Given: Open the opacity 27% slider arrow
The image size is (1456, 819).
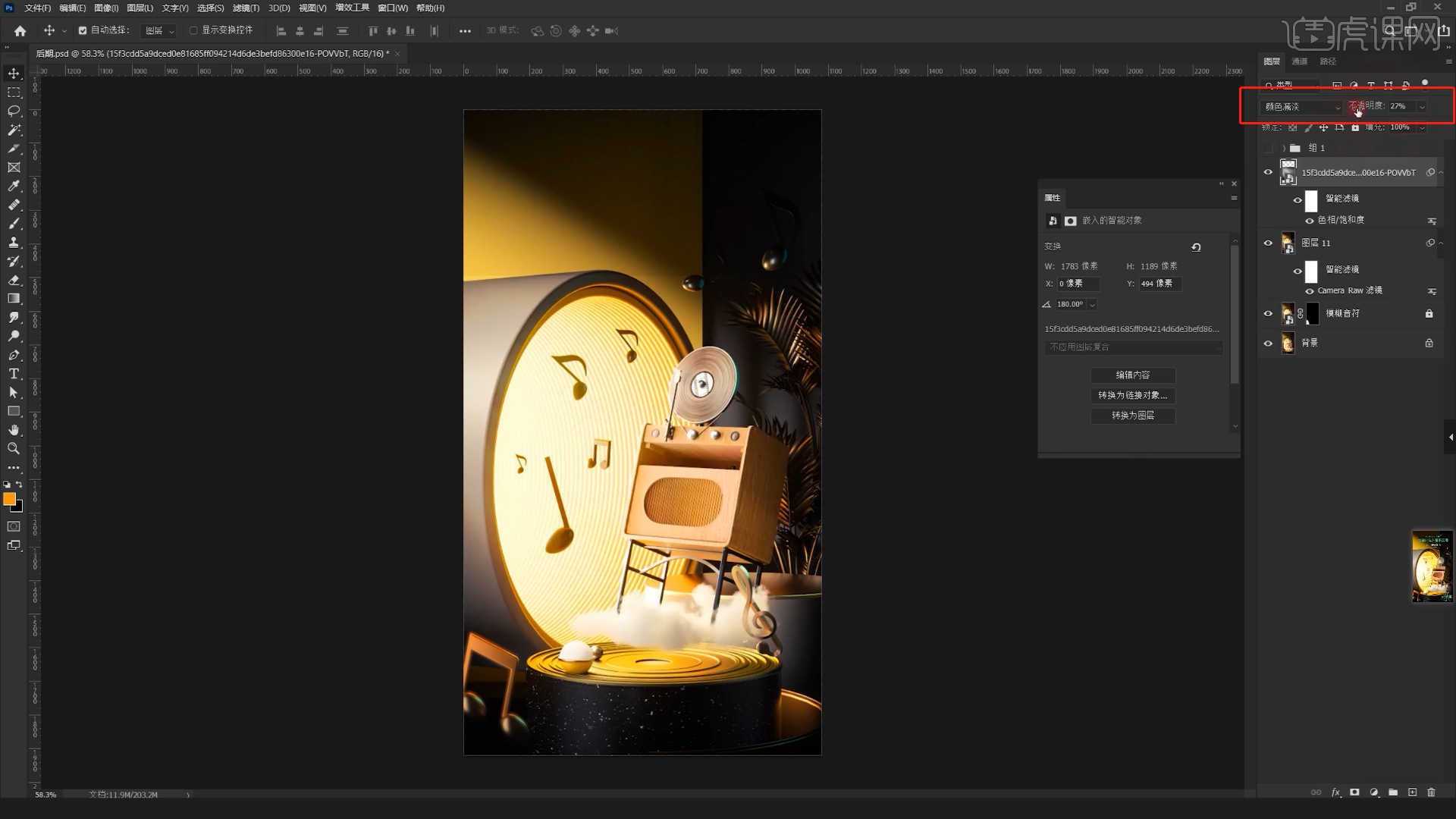Looking at the screenshot, I should pos(1422,107).
